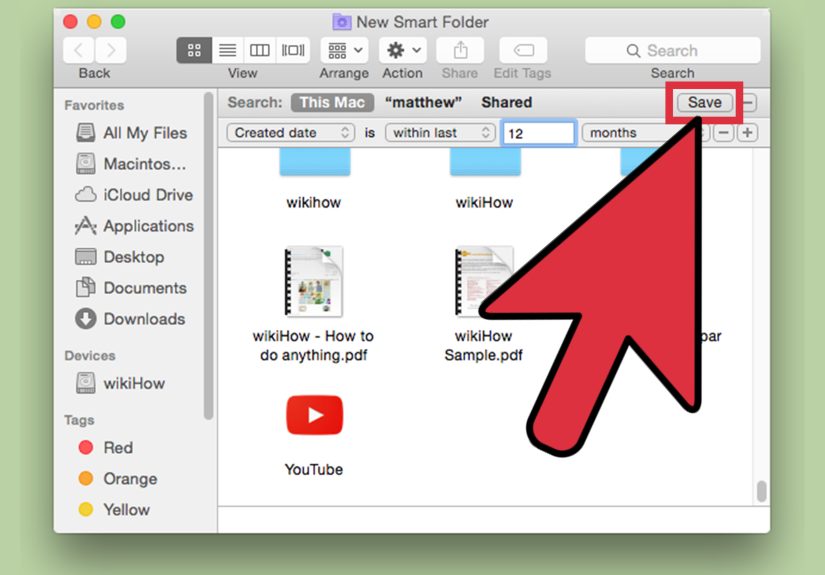Select the wikiHow folder in middle column

tap(485, 179)
